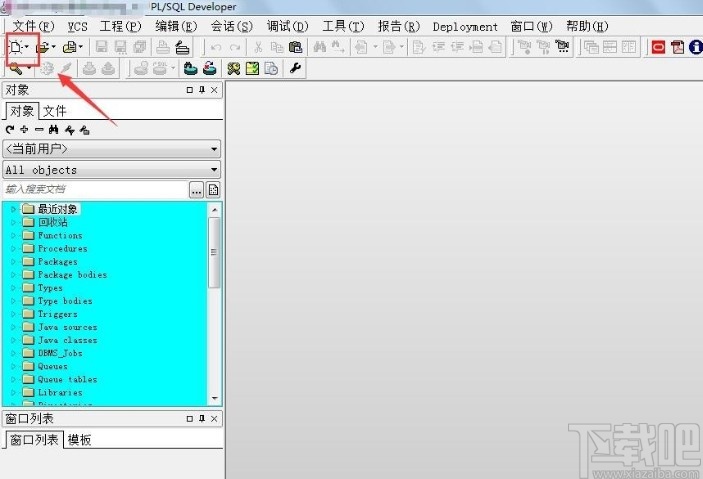Screen dimensions: 703x479
Task: Open the 编辑(E) menu
Action: coord(176,26)
